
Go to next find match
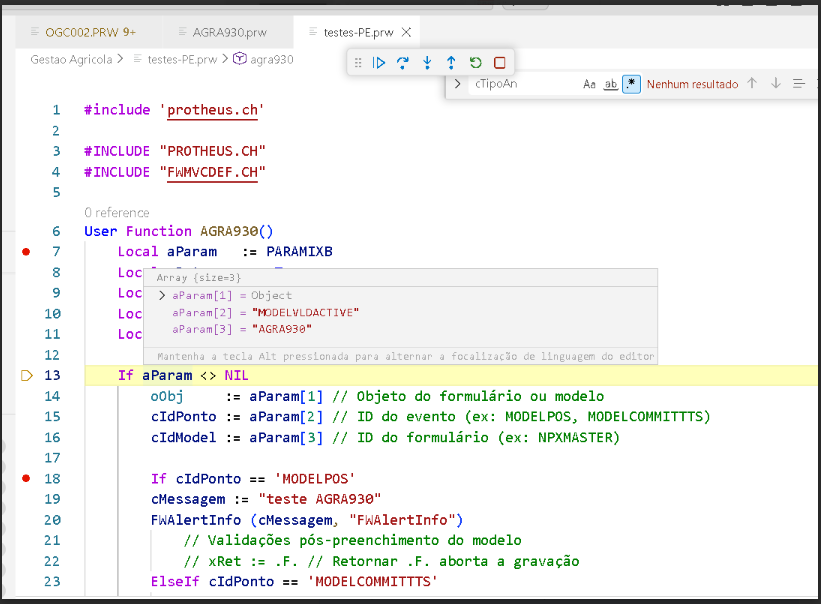pyautogui.click(x=776, y=83)
